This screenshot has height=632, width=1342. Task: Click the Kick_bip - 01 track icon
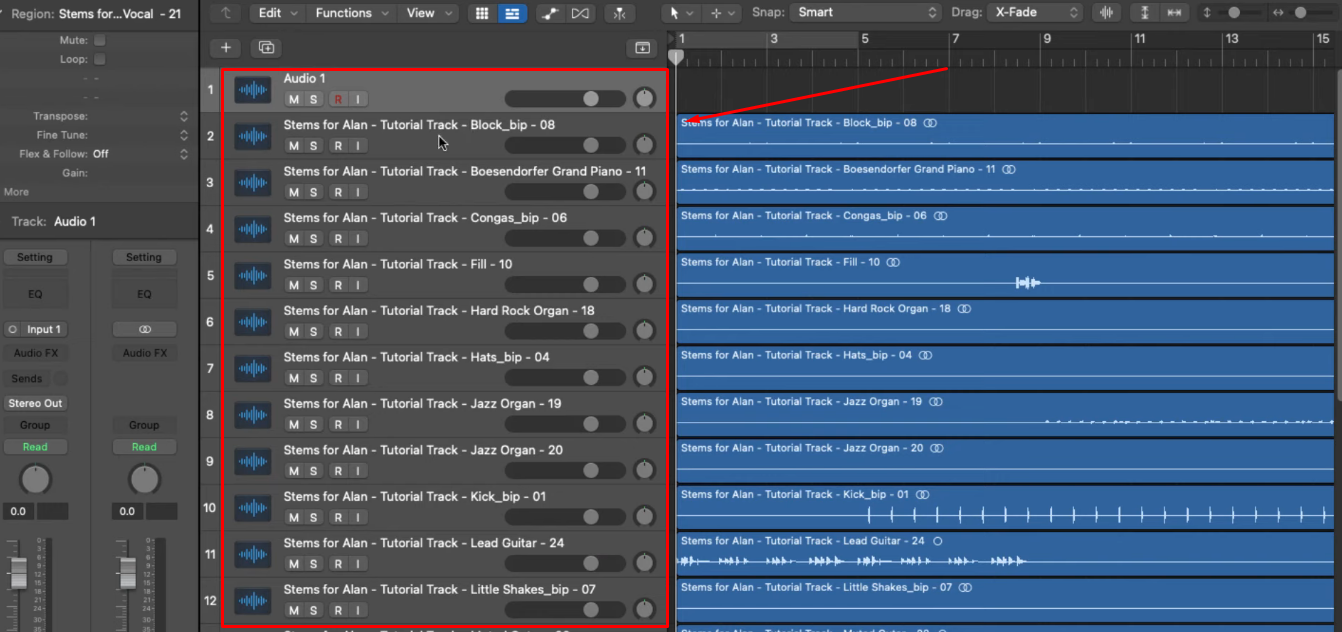click(x=253, y=508)
